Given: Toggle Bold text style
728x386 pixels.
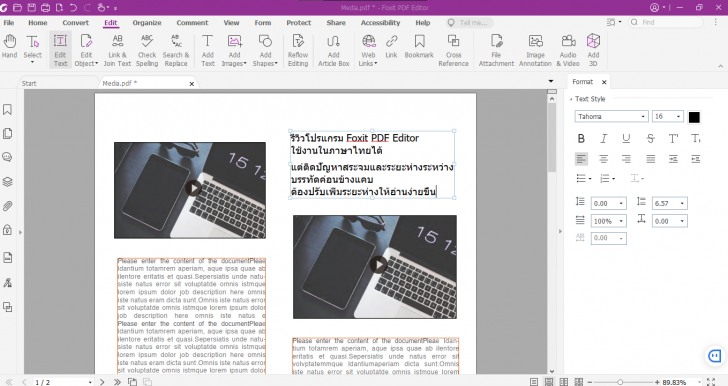Looking at the screenshot, I should [581, 138].
